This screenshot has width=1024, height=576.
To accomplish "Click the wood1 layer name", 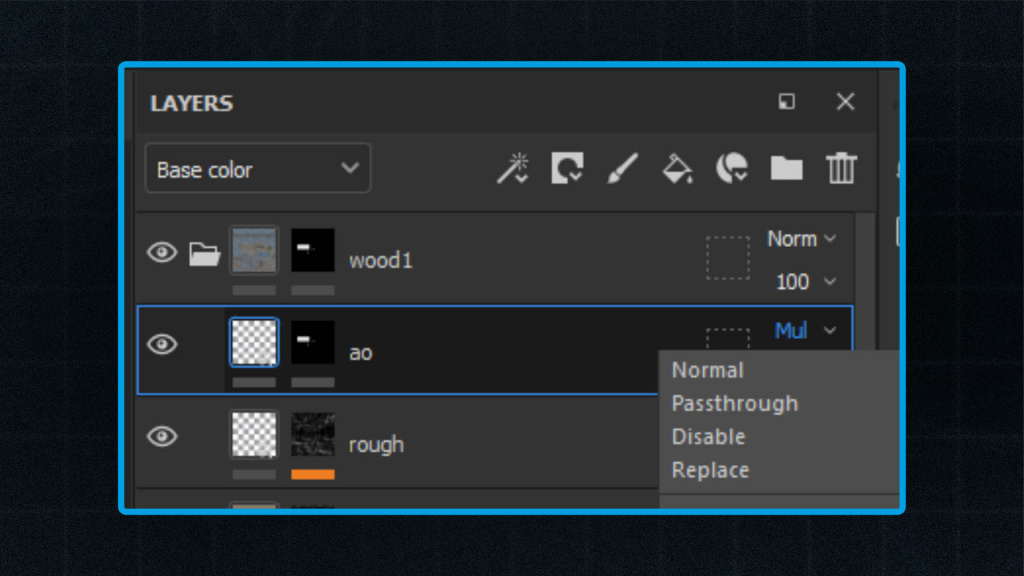I will pyautogui.click(x=381, y=261).
